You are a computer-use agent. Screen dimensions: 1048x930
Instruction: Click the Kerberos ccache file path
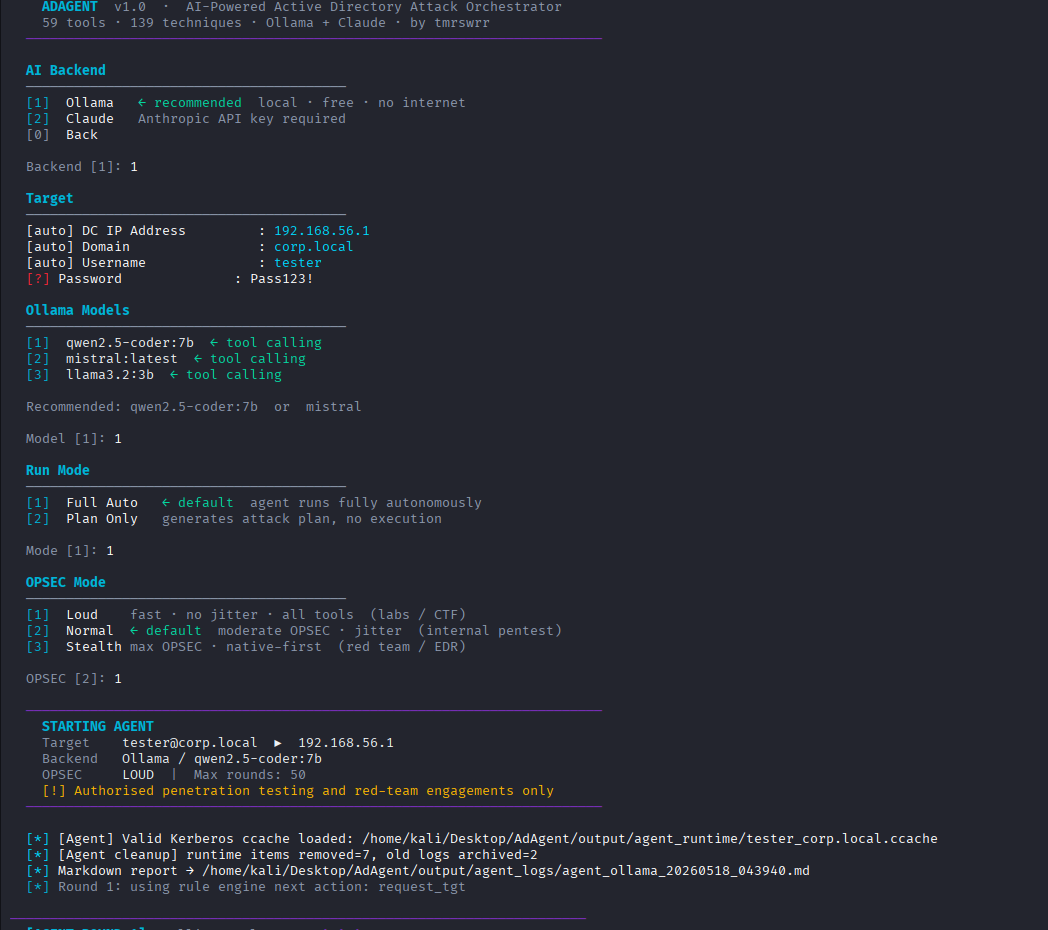pyautogui.click(x=650, y=839)
